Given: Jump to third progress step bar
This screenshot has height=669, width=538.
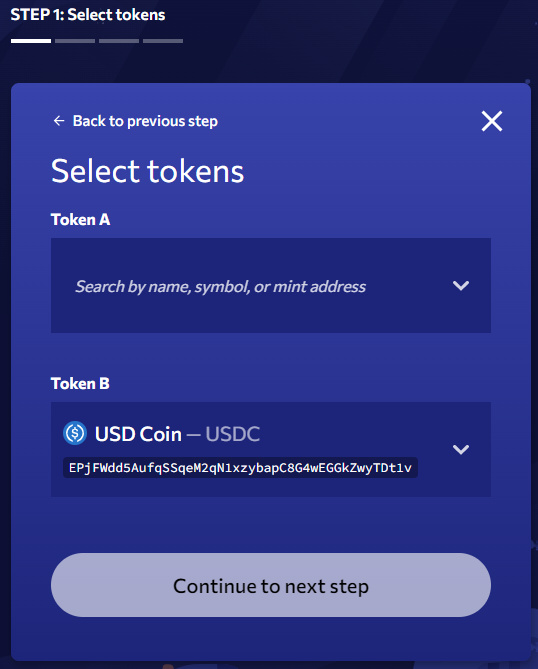Looking at the screenshot, I should [119, 41].
